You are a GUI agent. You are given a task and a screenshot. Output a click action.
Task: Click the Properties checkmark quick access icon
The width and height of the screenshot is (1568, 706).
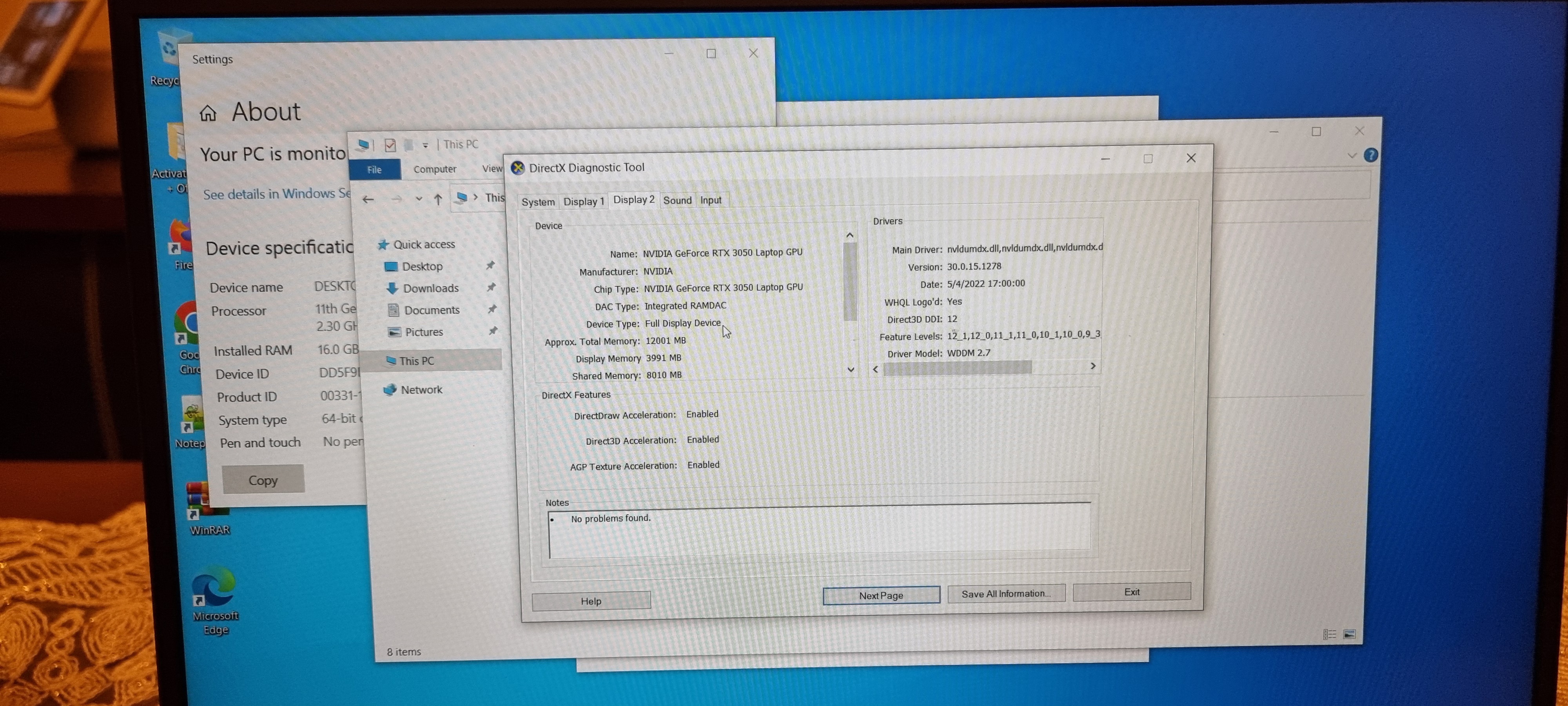pos(390,145)
